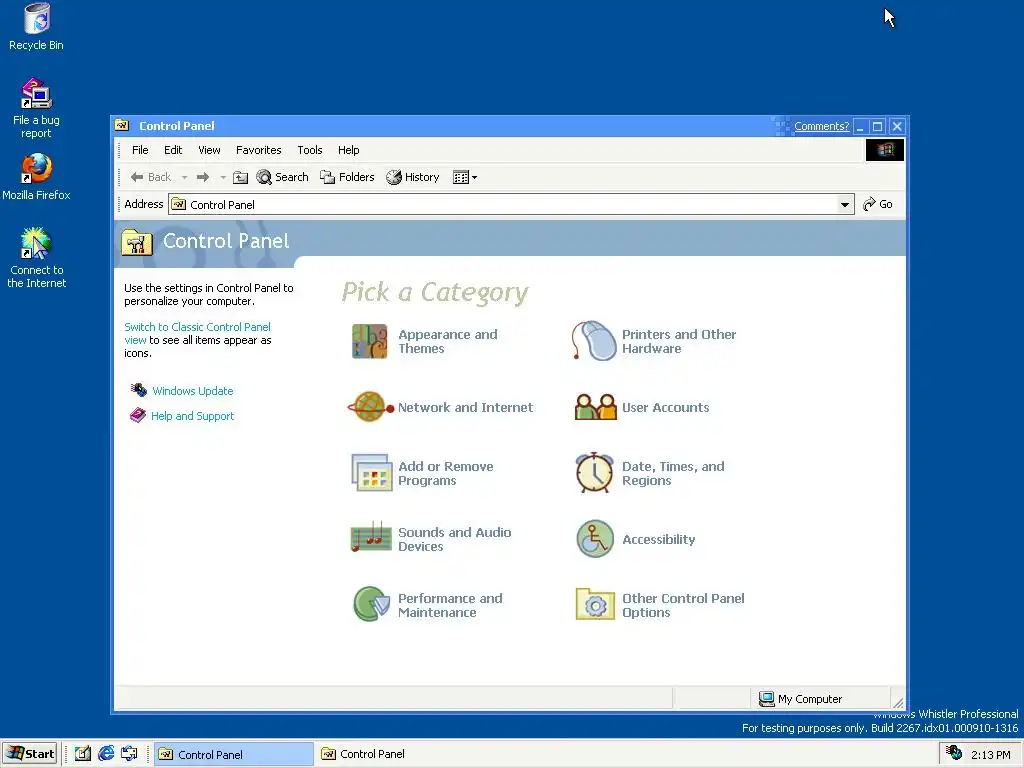The width and height of the screenshot is (1024, 768).
Task: Click the Control Panel title bar icon
Action: pyautogui.click(x=122, y=125)
